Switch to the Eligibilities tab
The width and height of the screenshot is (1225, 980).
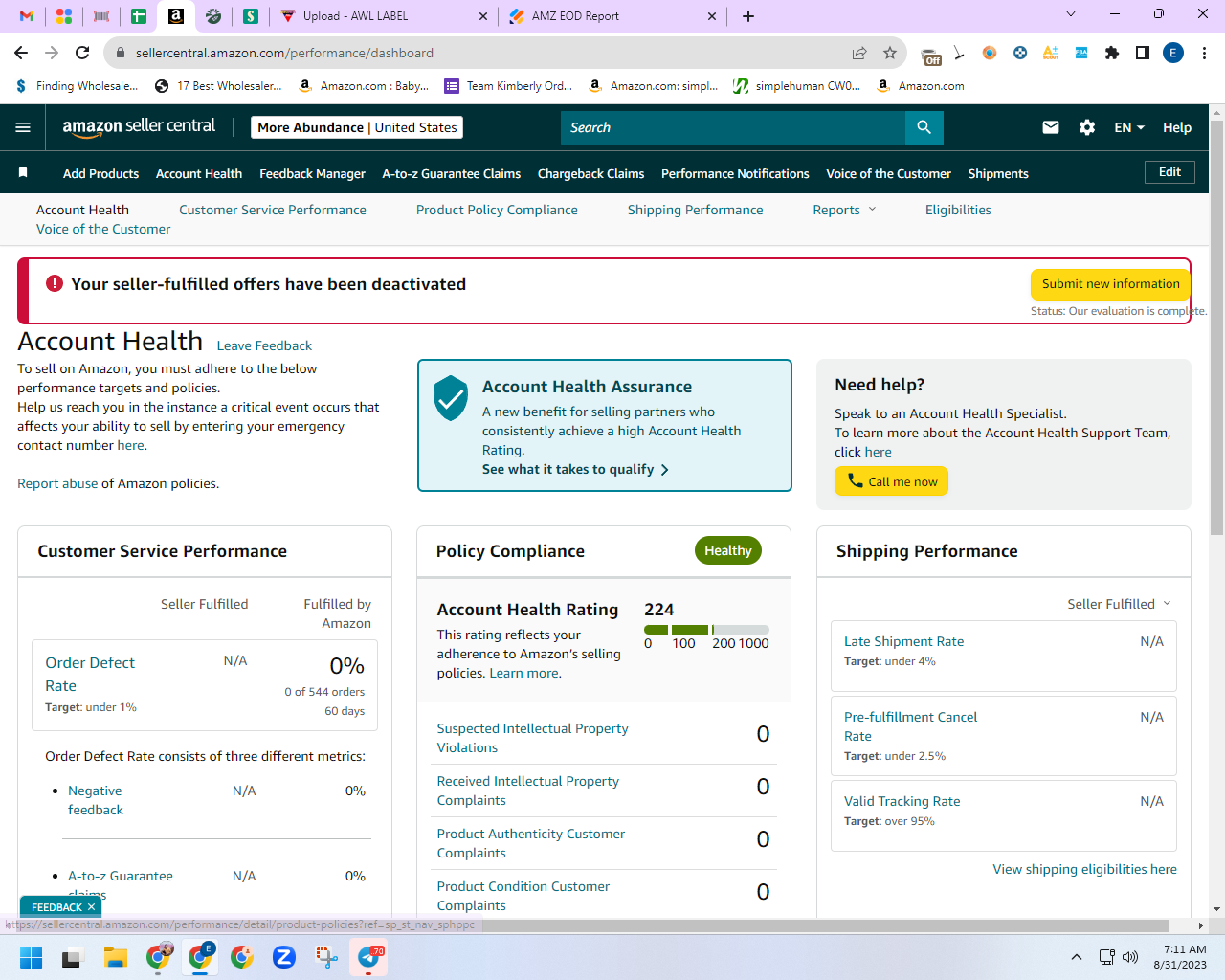958,210
